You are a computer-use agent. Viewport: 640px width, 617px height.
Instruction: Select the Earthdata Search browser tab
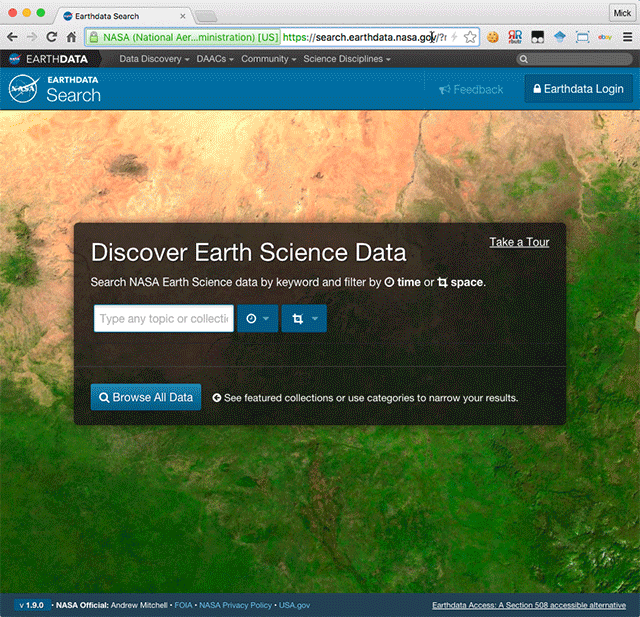click(x=122, y=16)
